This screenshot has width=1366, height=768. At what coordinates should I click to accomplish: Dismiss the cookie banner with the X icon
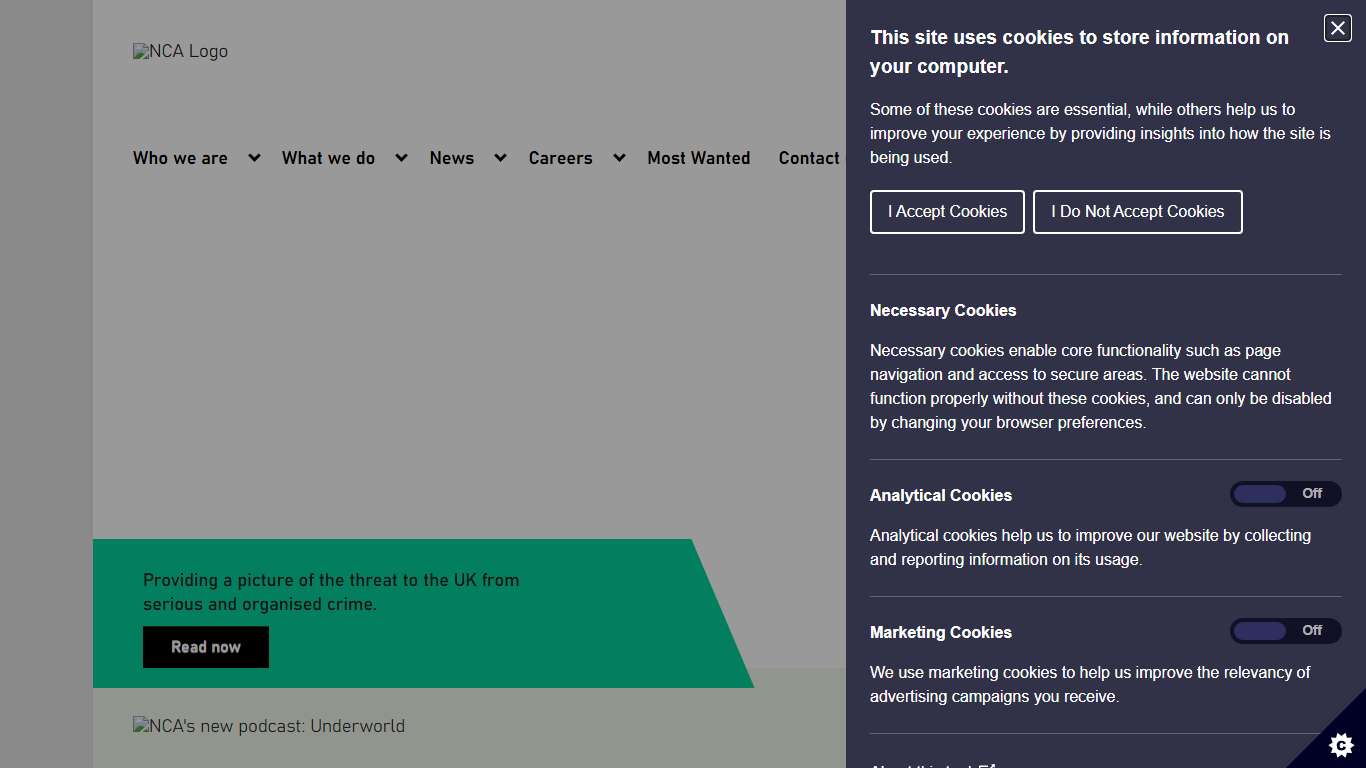pyautogui.click(x=1337, y=28)
